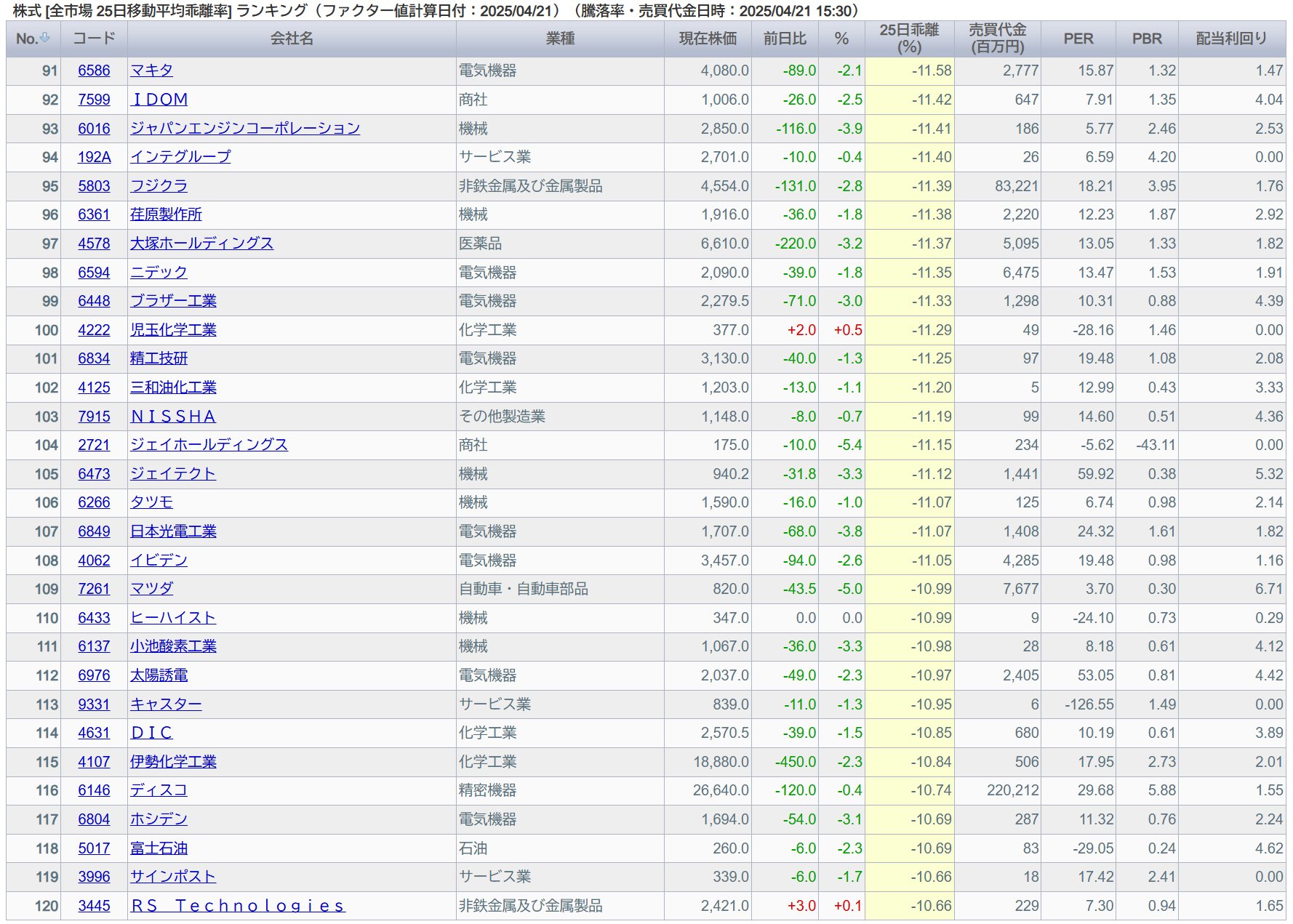
Task: Open the ジェイホールディングス company link
Action: pyautogui.click(x=209, y=445)
